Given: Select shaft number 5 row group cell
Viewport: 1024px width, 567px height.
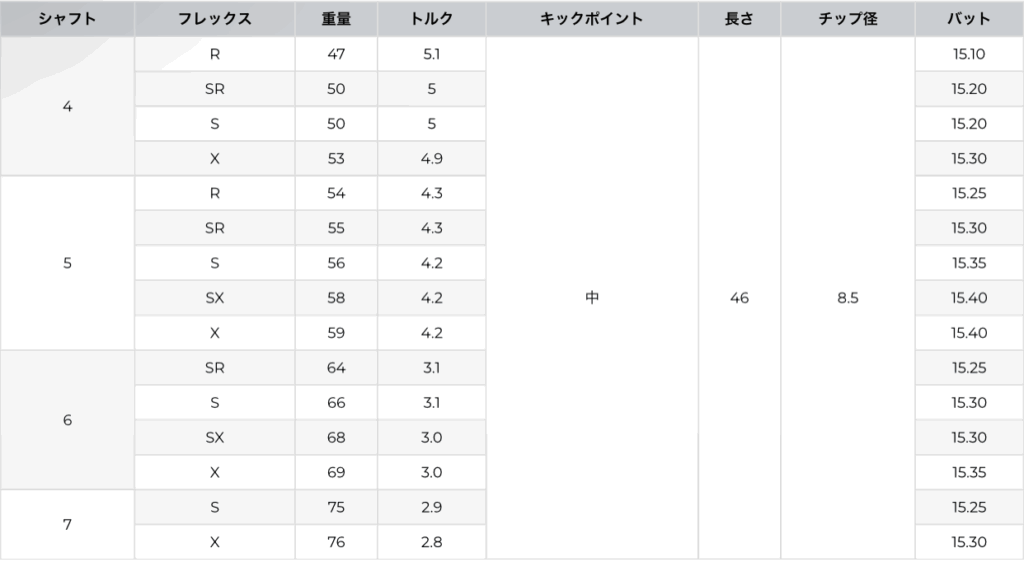Looking at the screenshot, I should pos(67,263).
